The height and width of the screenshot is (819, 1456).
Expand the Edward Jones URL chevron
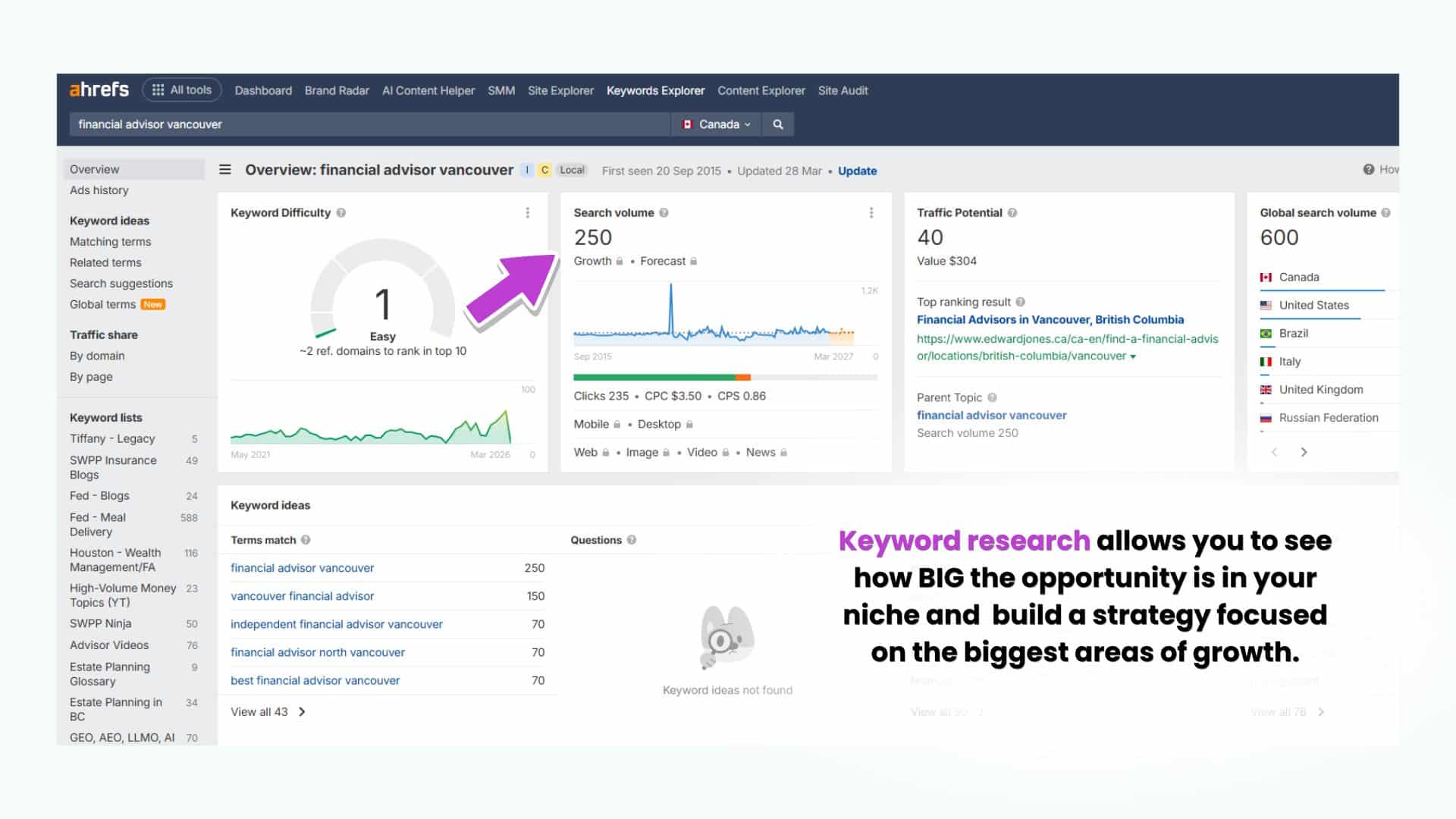coord(1134,356)
